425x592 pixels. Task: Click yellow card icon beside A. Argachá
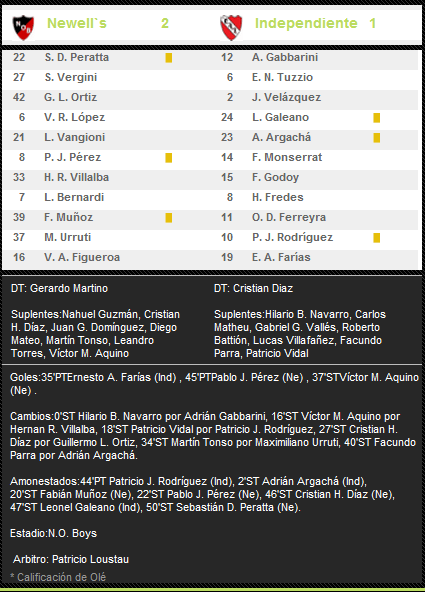(x=376, y=138)
